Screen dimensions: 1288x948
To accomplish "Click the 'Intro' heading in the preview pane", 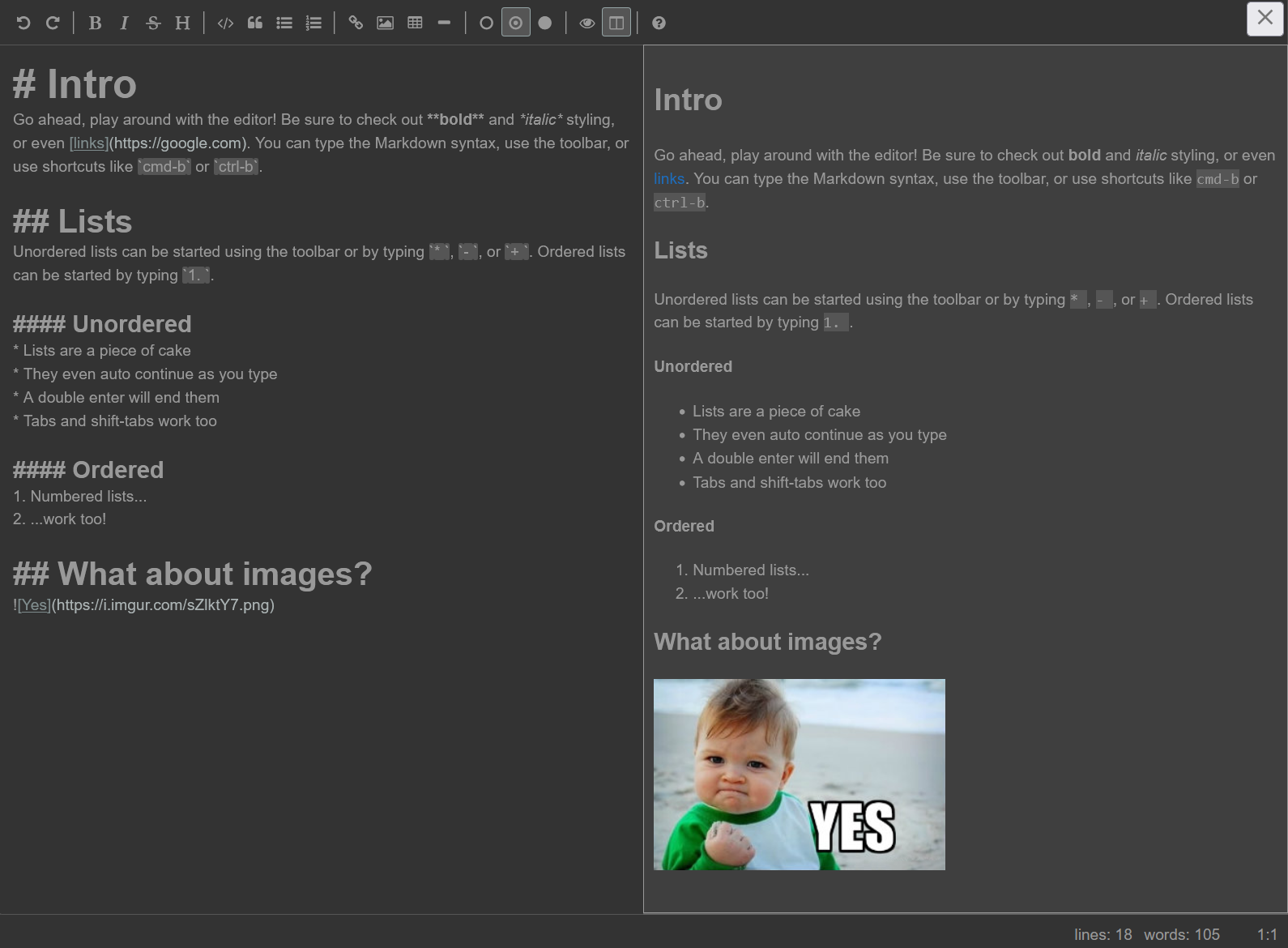I will (688, 100).
